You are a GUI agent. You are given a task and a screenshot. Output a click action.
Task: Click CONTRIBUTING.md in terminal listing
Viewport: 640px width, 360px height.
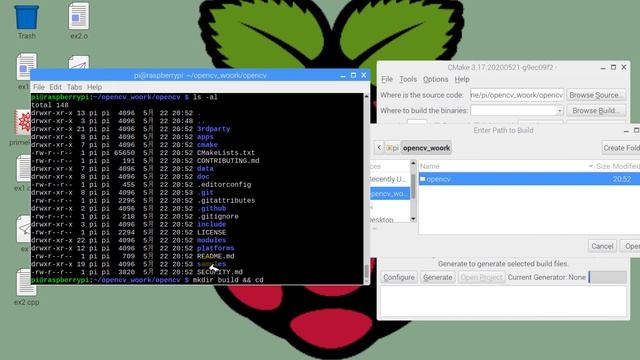point(228,161)
